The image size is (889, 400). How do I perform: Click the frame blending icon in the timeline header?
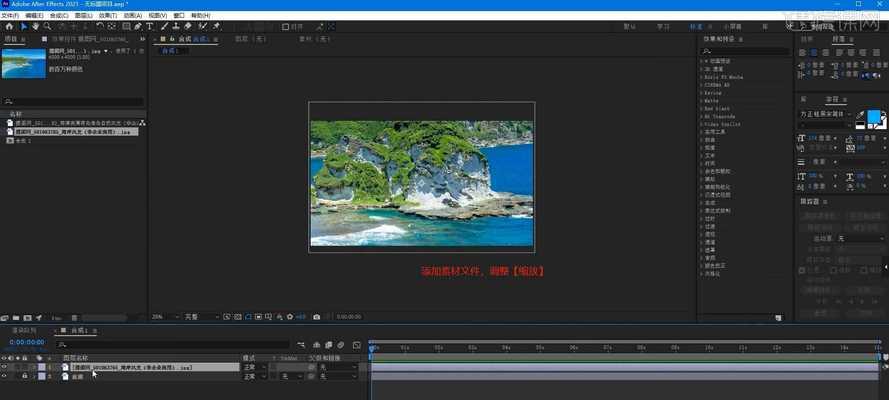[329, 344]
